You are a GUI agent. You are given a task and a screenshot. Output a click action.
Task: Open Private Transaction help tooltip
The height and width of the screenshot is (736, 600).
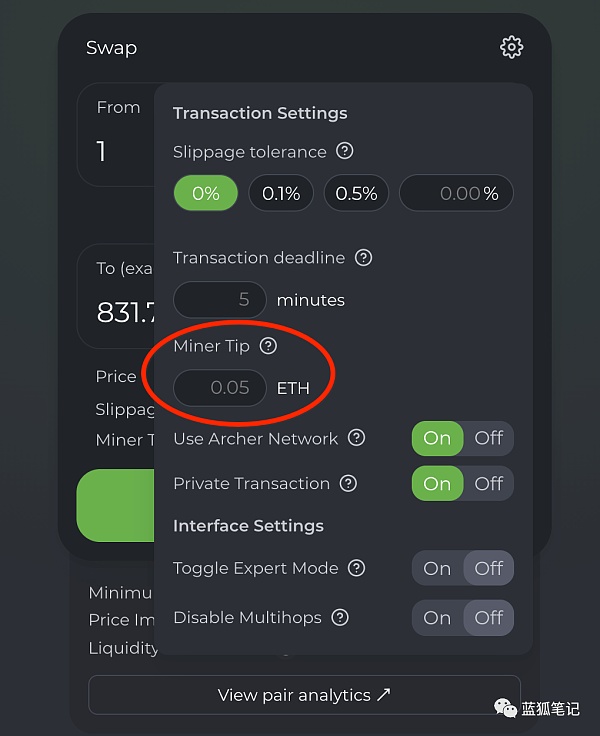pos(348,483)
